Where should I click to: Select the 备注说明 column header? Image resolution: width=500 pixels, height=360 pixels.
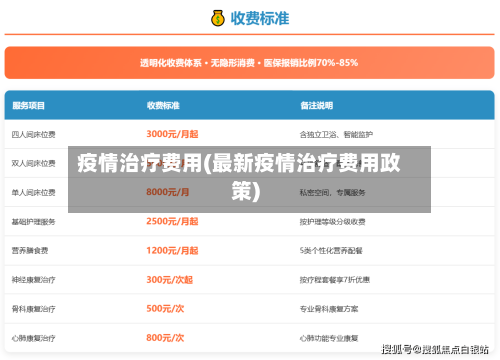(317, 106)
